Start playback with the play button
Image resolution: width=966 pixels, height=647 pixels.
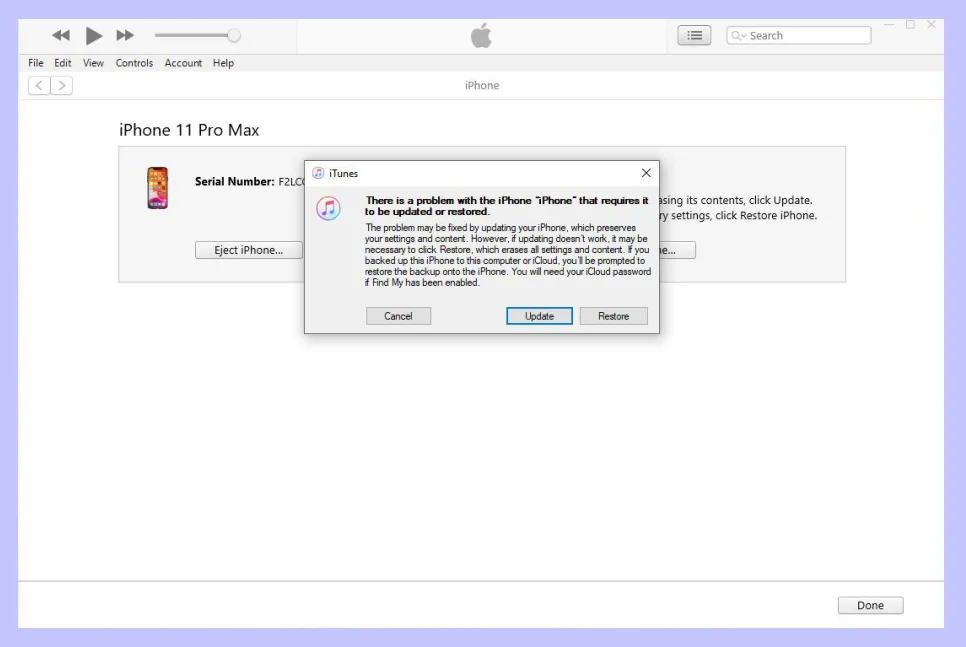pos(94,36)
